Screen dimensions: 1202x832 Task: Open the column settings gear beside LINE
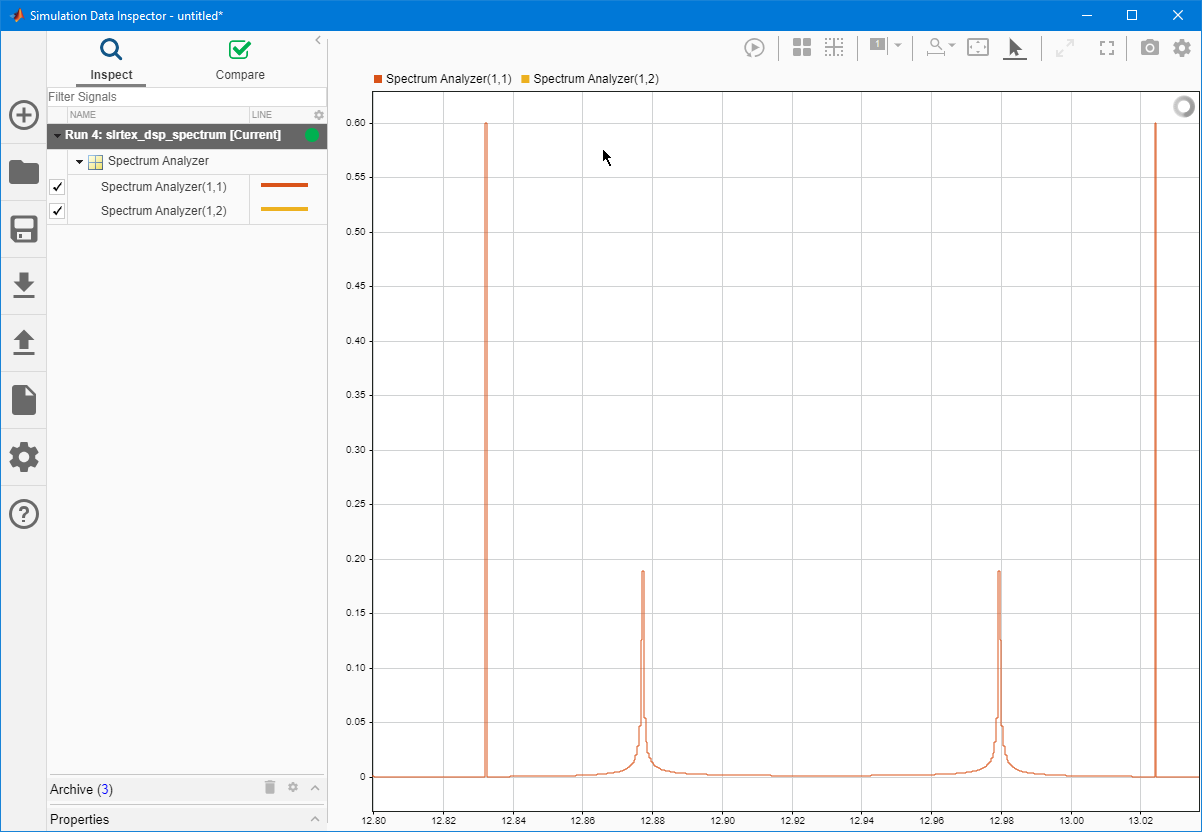coord(319,115)
